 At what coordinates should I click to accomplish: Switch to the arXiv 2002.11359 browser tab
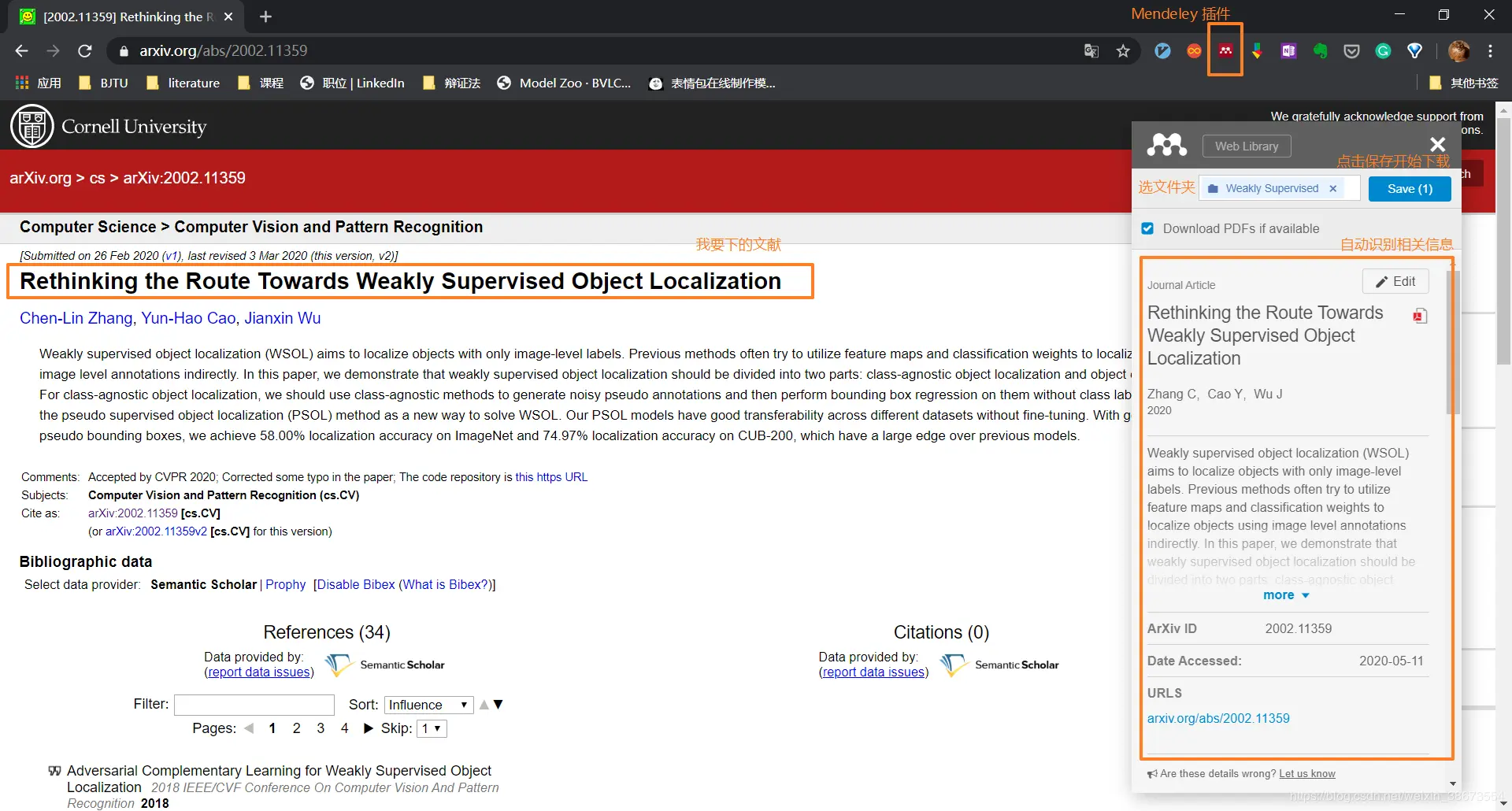pyautogui.click(x=126, y=17)
